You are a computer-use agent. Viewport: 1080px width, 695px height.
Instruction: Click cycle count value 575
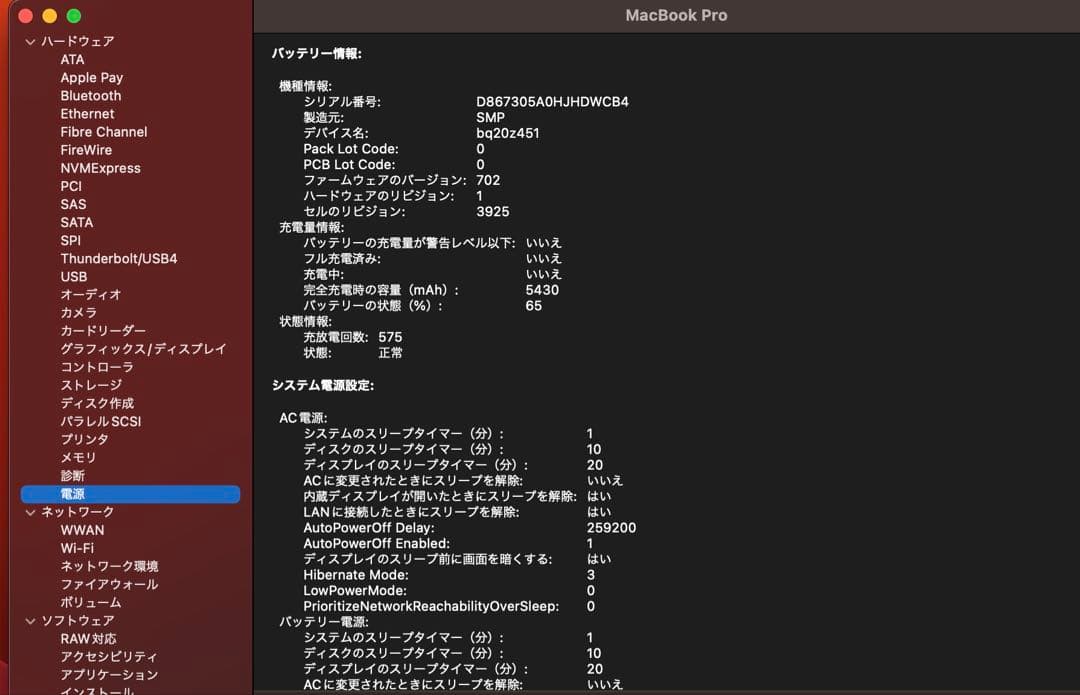390,337
